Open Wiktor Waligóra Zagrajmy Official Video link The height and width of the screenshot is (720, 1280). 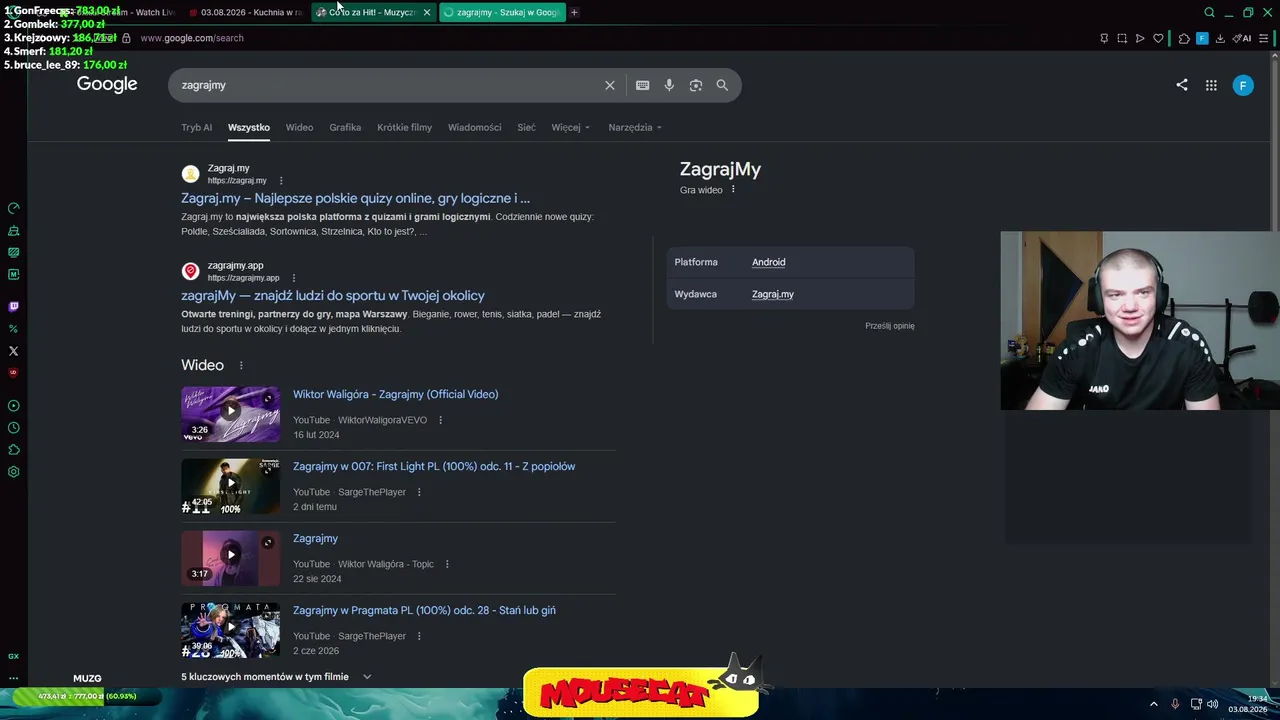click(x=395, y=394)
